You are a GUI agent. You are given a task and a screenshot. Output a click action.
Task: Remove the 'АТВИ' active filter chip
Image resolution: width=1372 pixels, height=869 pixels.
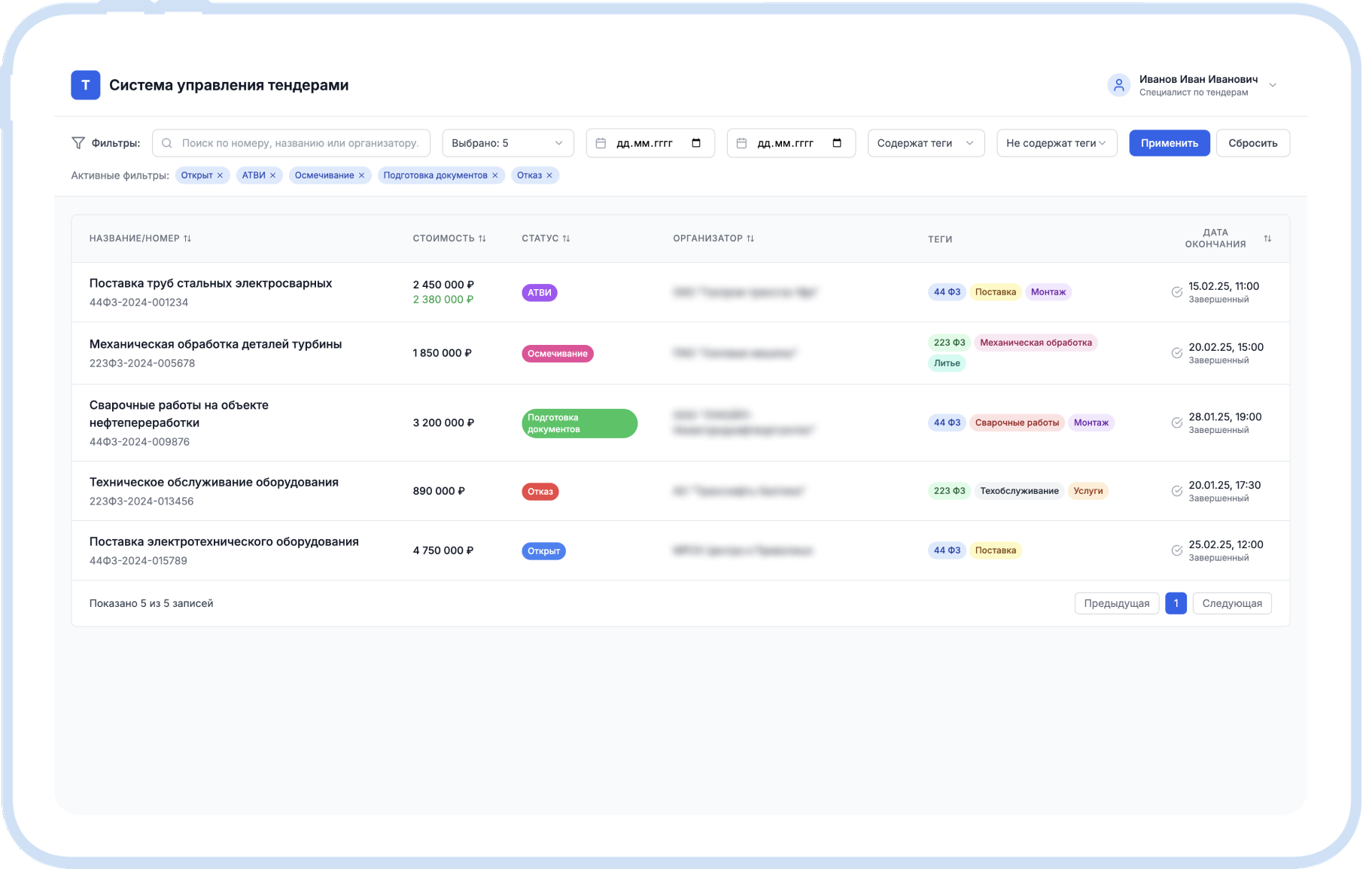(x=272, y=175)
